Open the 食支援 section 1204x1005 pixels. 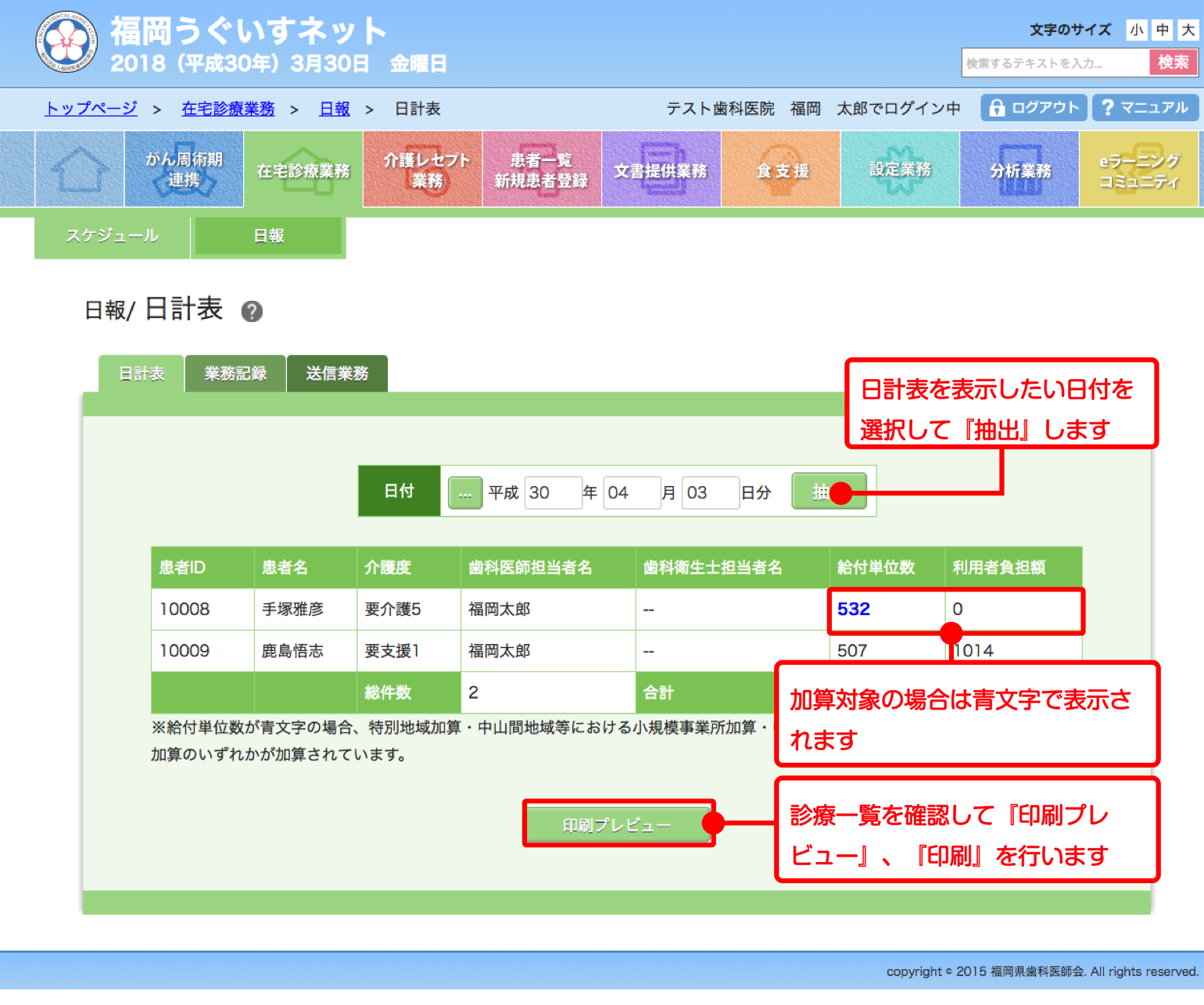pyautogui.click(x=781, y=170)
